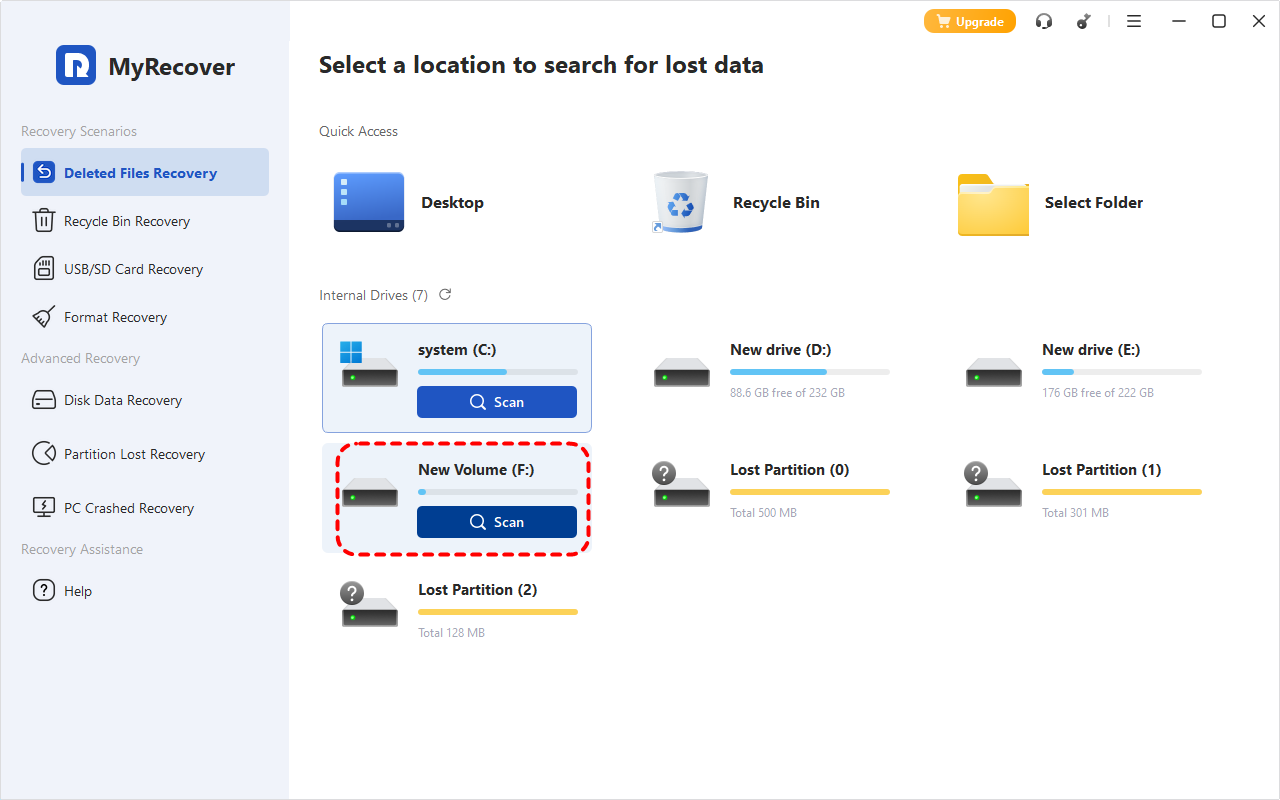Click the Select Folder label

(1094, 202)
